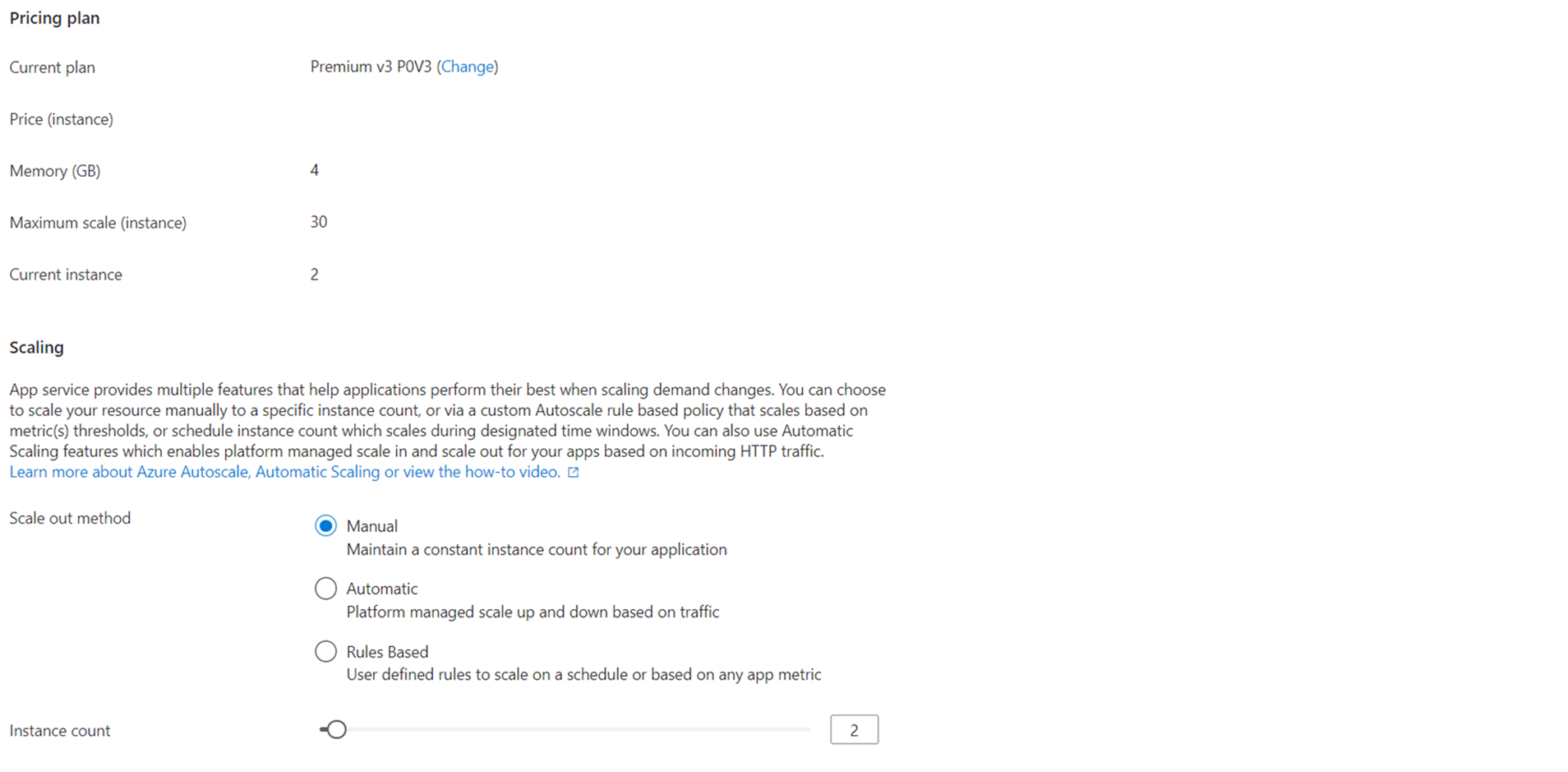Enable Automatic platform managed scaling

325,588
